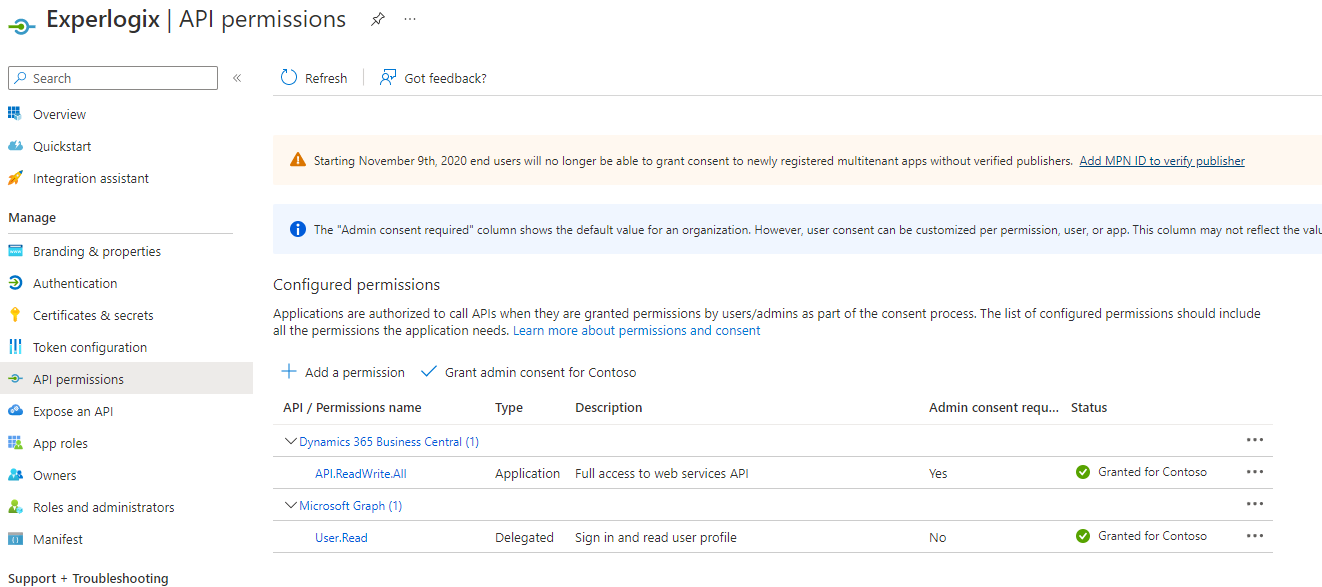Click the 'Full access to web services API' description

pos(662,473)
